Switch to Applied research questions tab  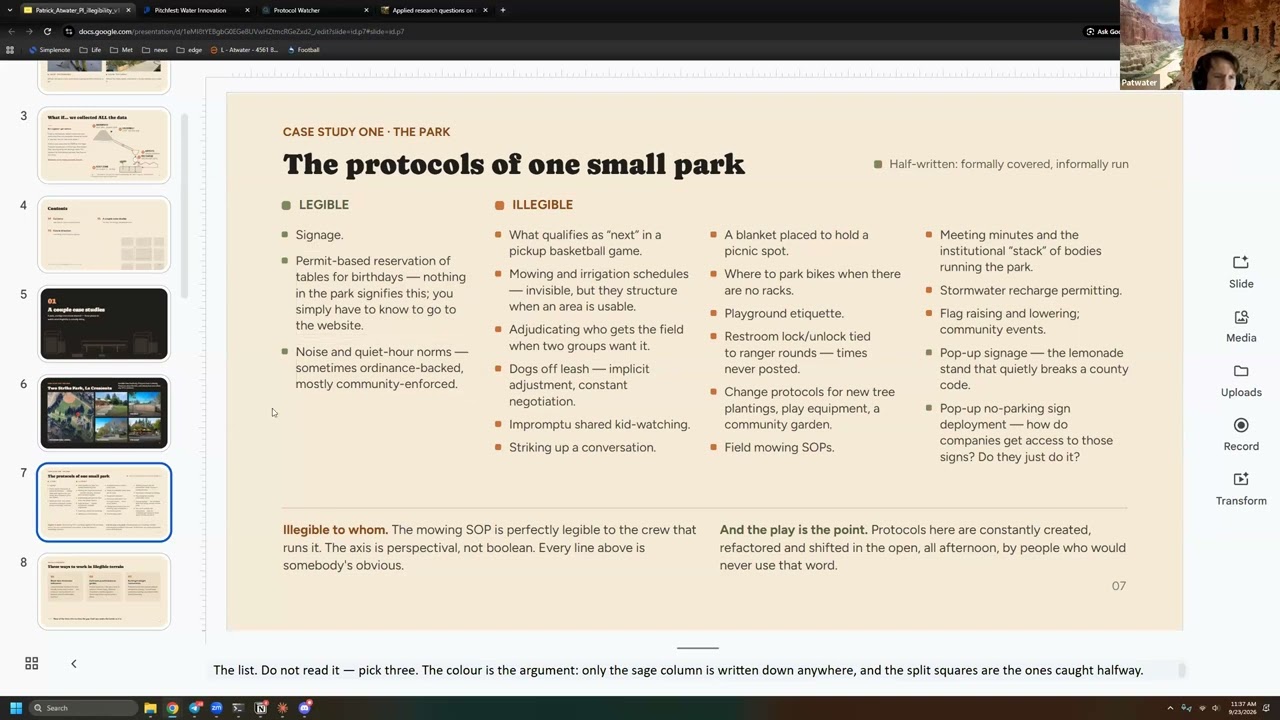433,10
